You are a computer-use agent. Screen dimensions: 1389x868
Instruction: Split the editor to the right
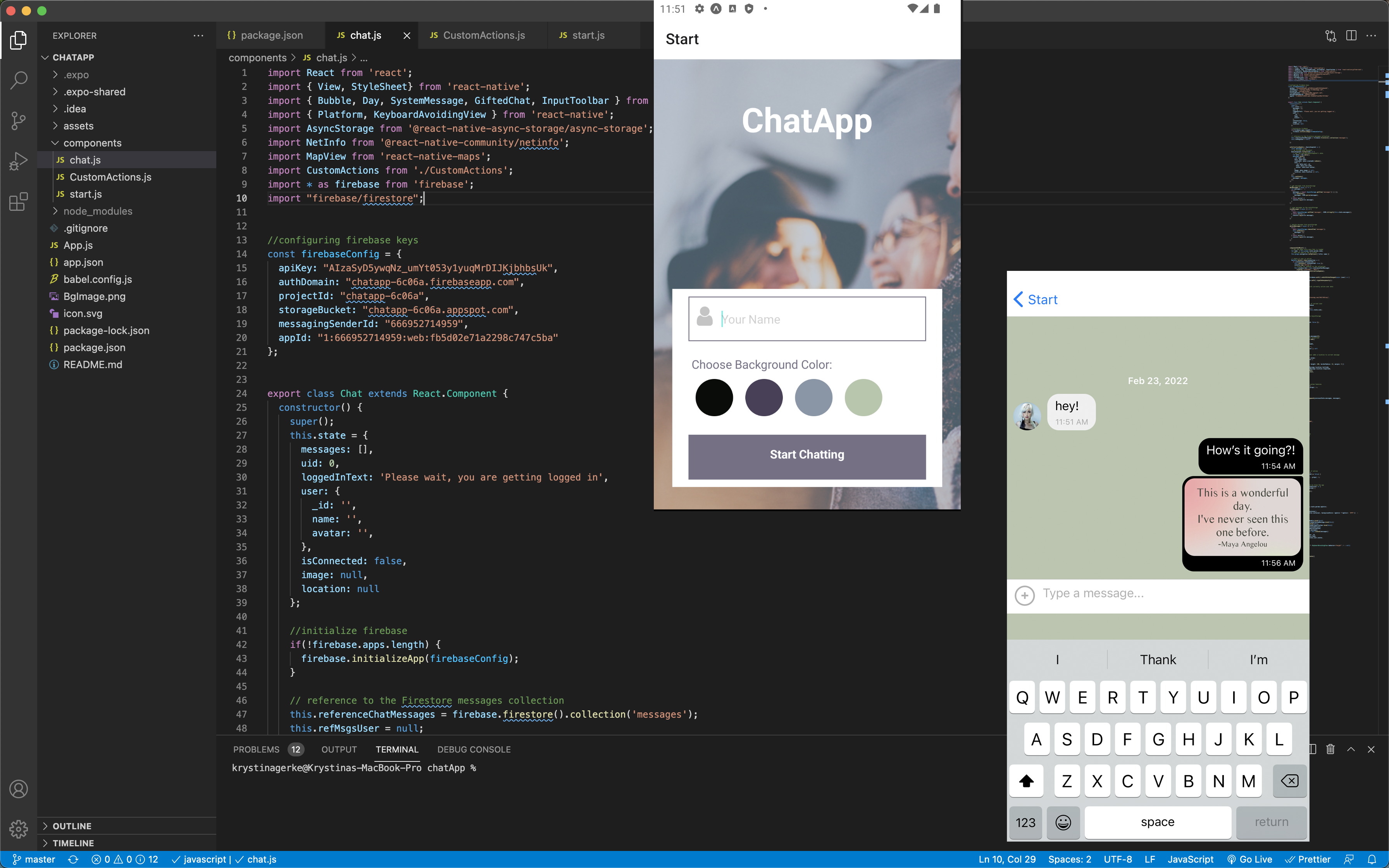click(1351, 36)
